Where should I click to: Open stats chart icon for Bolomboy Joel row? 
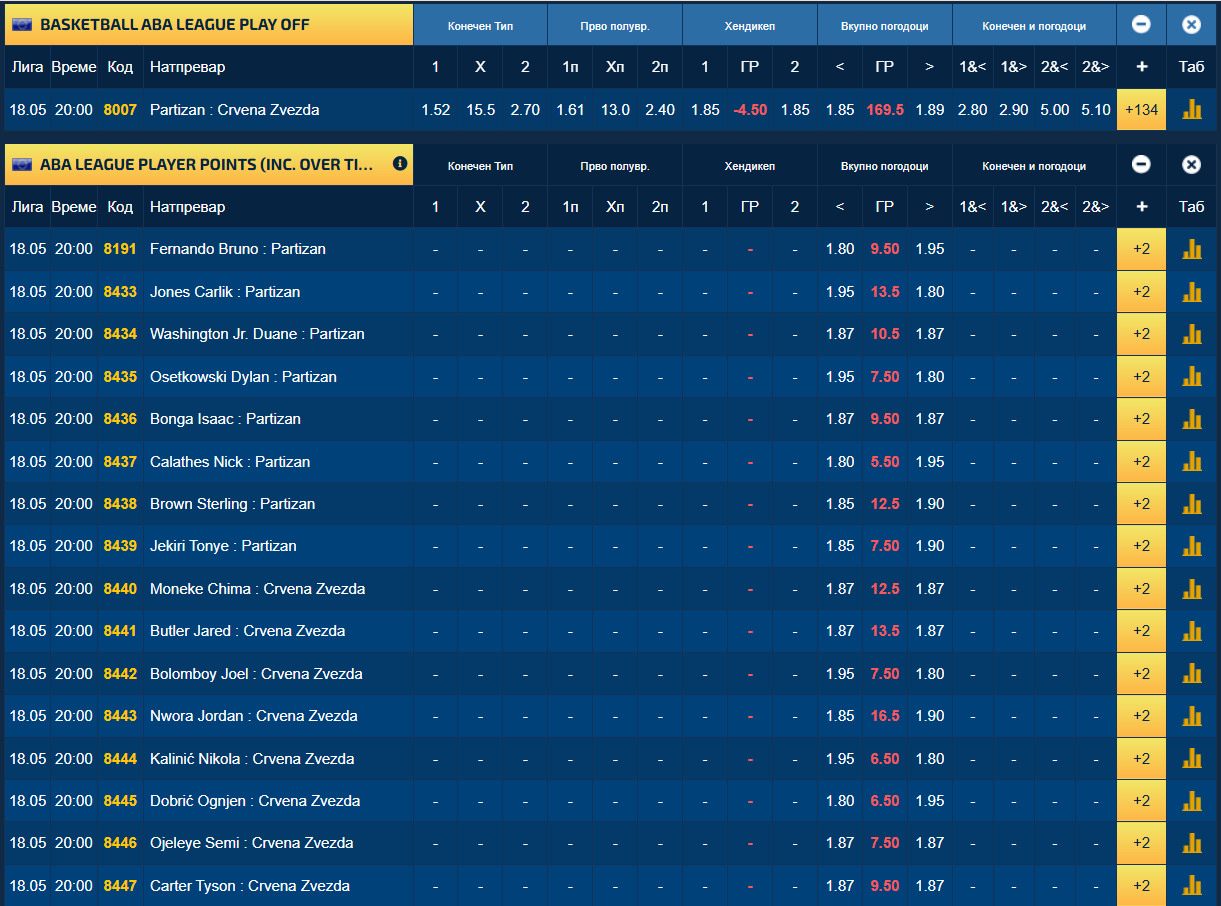(x=1192, y=674)
